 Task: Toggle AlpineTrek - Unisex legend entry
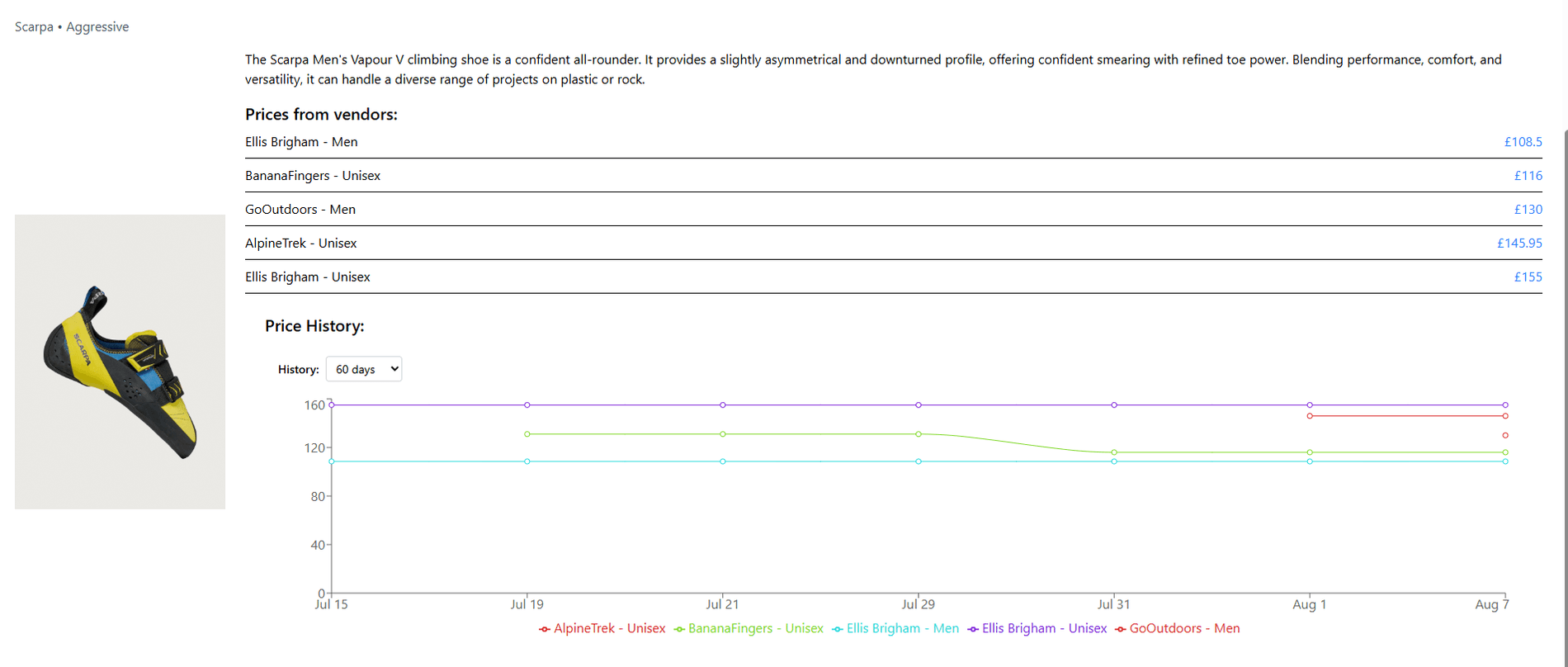click(602, 628)
